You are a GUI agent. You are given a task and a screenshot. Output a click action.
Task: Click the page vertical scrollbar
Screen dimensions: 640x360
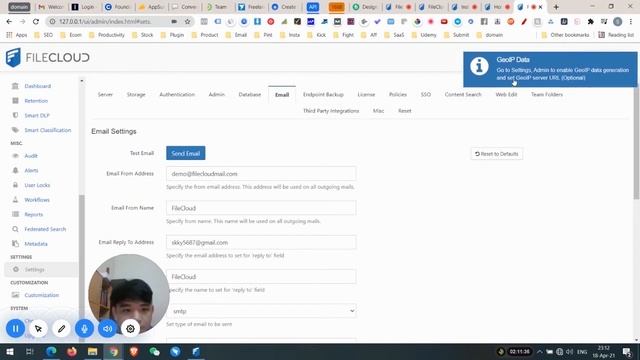(637, 143)
